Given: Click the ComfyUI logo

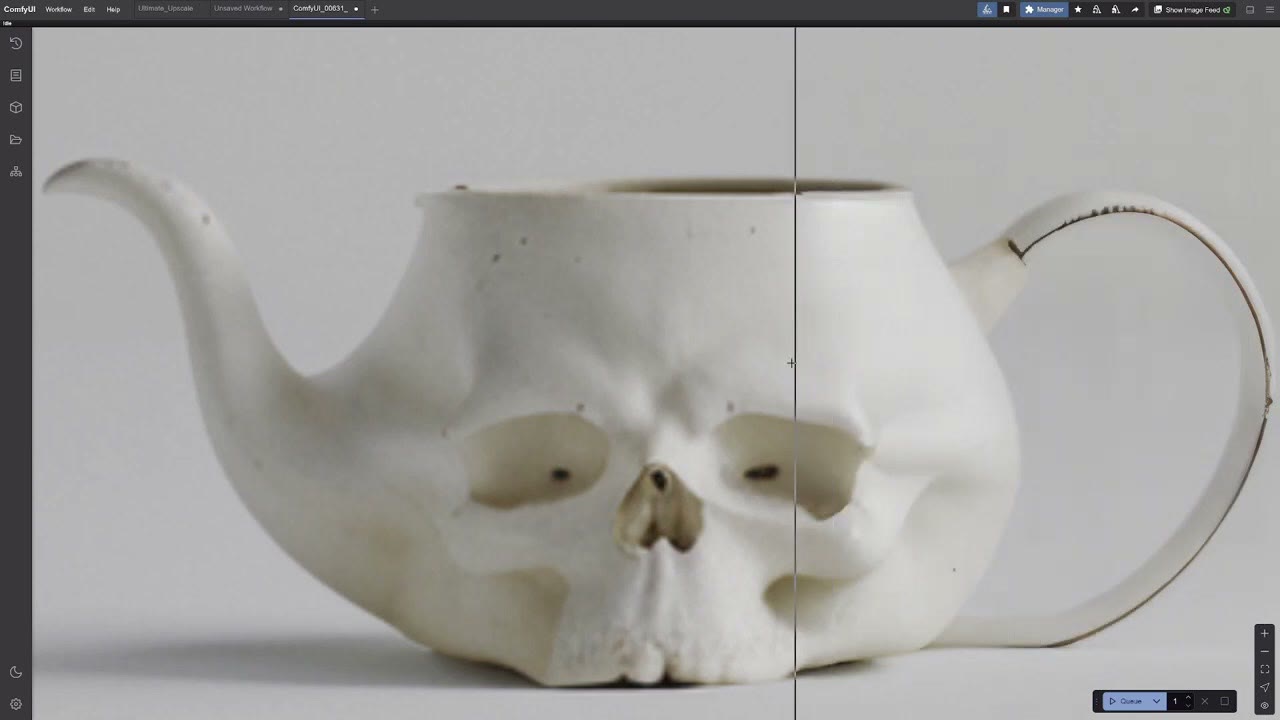Looking at the screenshot, I should coord(19,9).
